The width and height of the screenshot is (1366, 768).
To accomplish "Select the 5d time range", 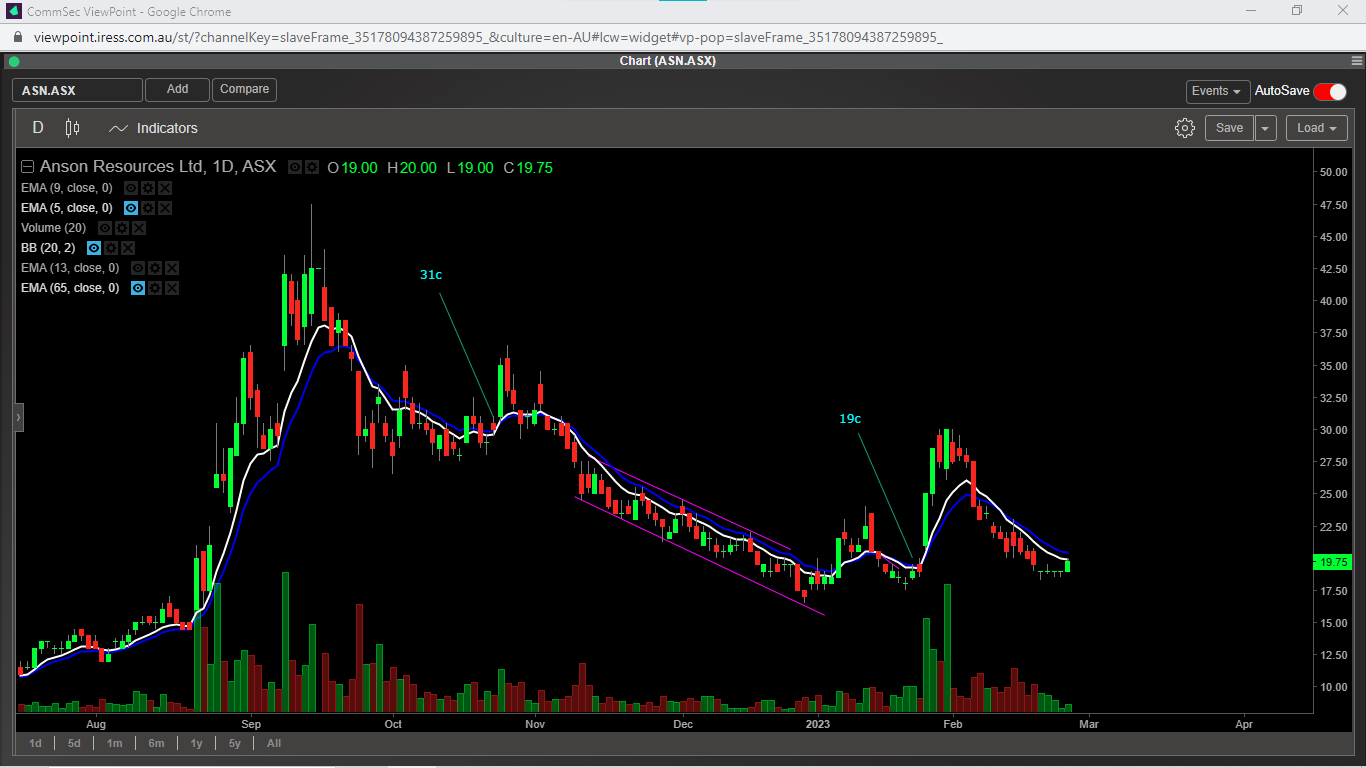I will 74,743.
